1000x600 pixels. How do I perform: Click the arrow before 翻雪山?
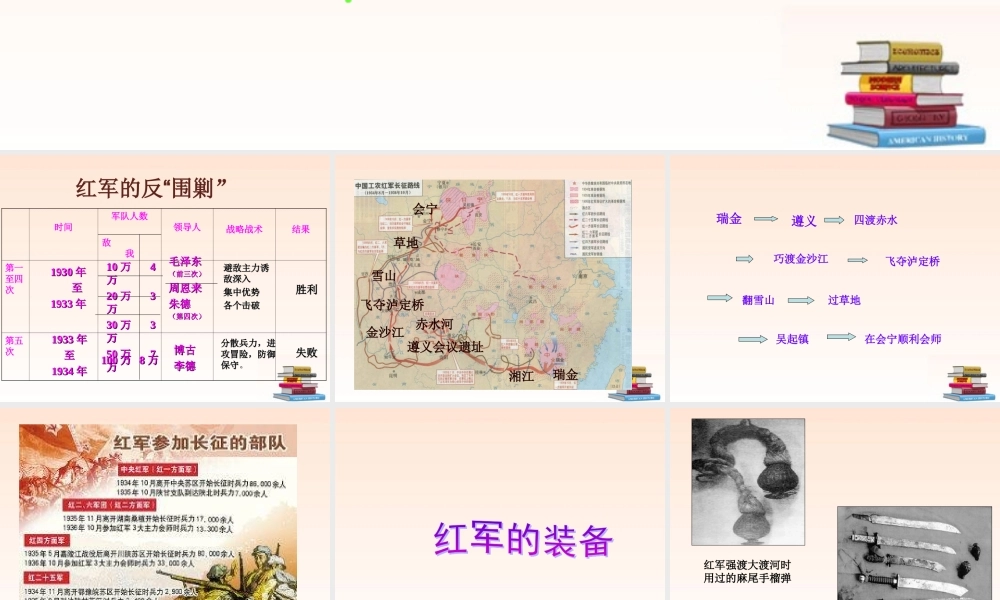point(719,298)
